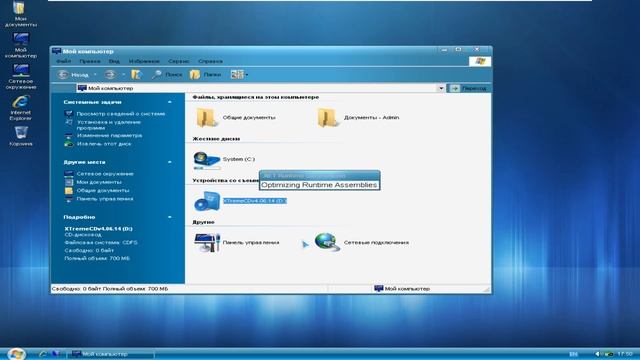The width and height of the screenshot is (640, 360).
Task: Open the Избранное menu
Action: click(144, 61)
